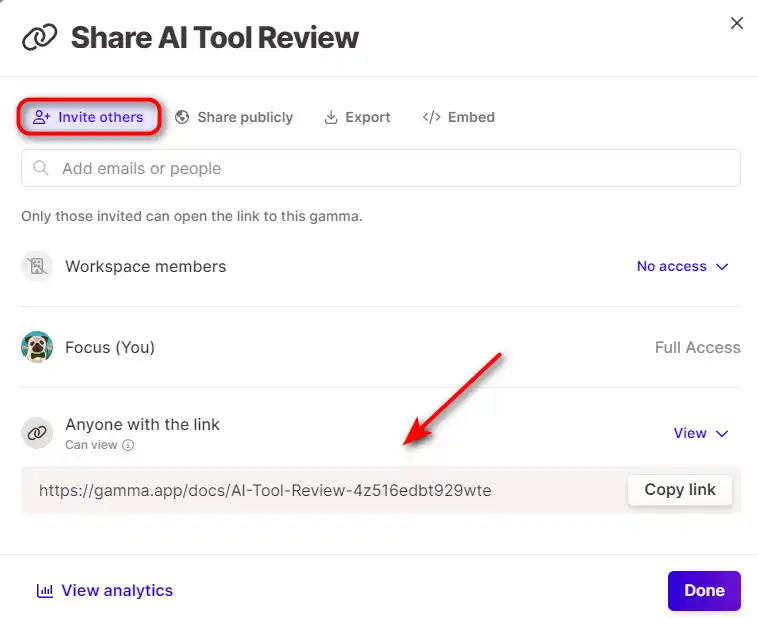Click the Copy link button
The height and width of the screenshot is (618, 758).
[680, 490]
